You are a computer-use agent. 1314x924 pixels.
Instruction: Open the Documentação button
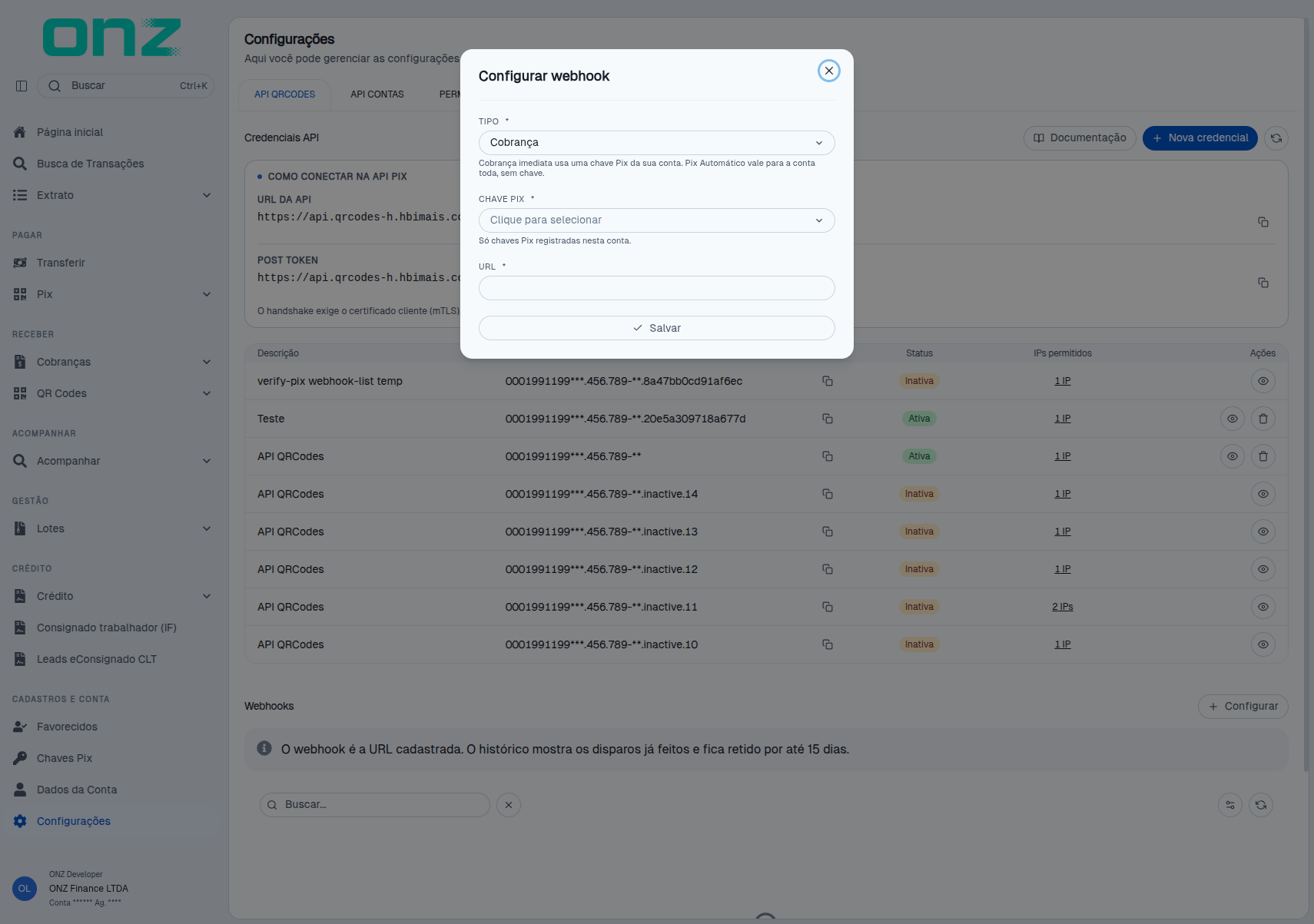pos(1080,138)
